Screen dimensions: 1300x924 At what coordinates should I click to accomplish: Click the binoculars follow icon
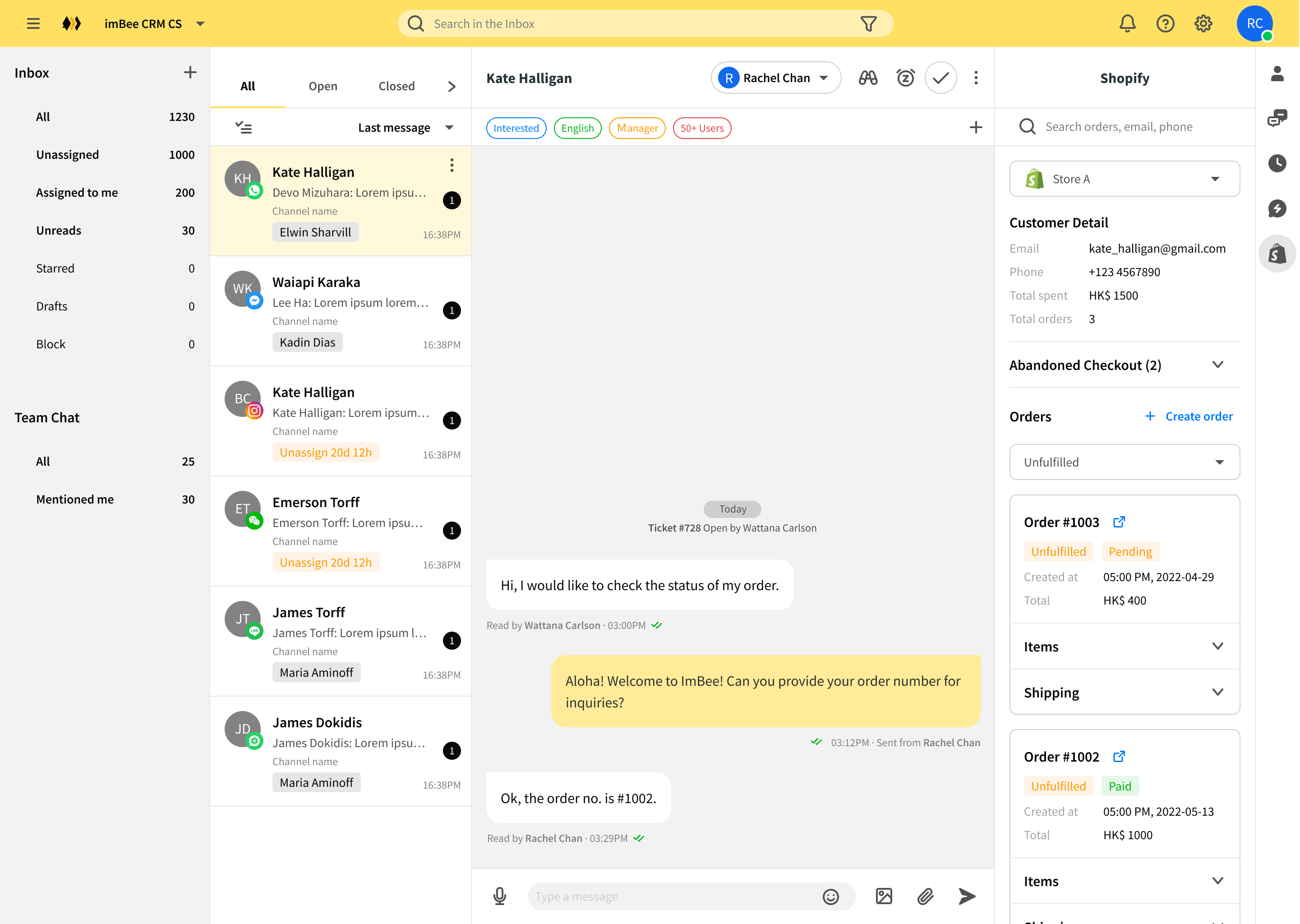868,78
